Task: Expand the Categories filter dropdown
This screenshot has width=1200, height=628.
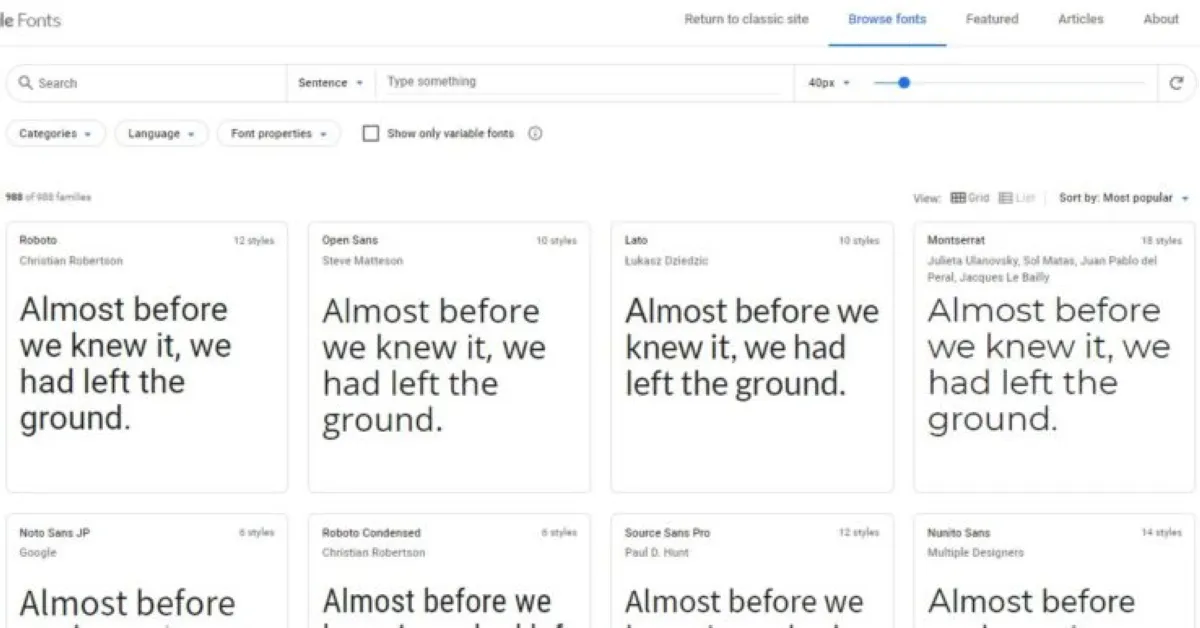Action: click(x=56, y=134)
